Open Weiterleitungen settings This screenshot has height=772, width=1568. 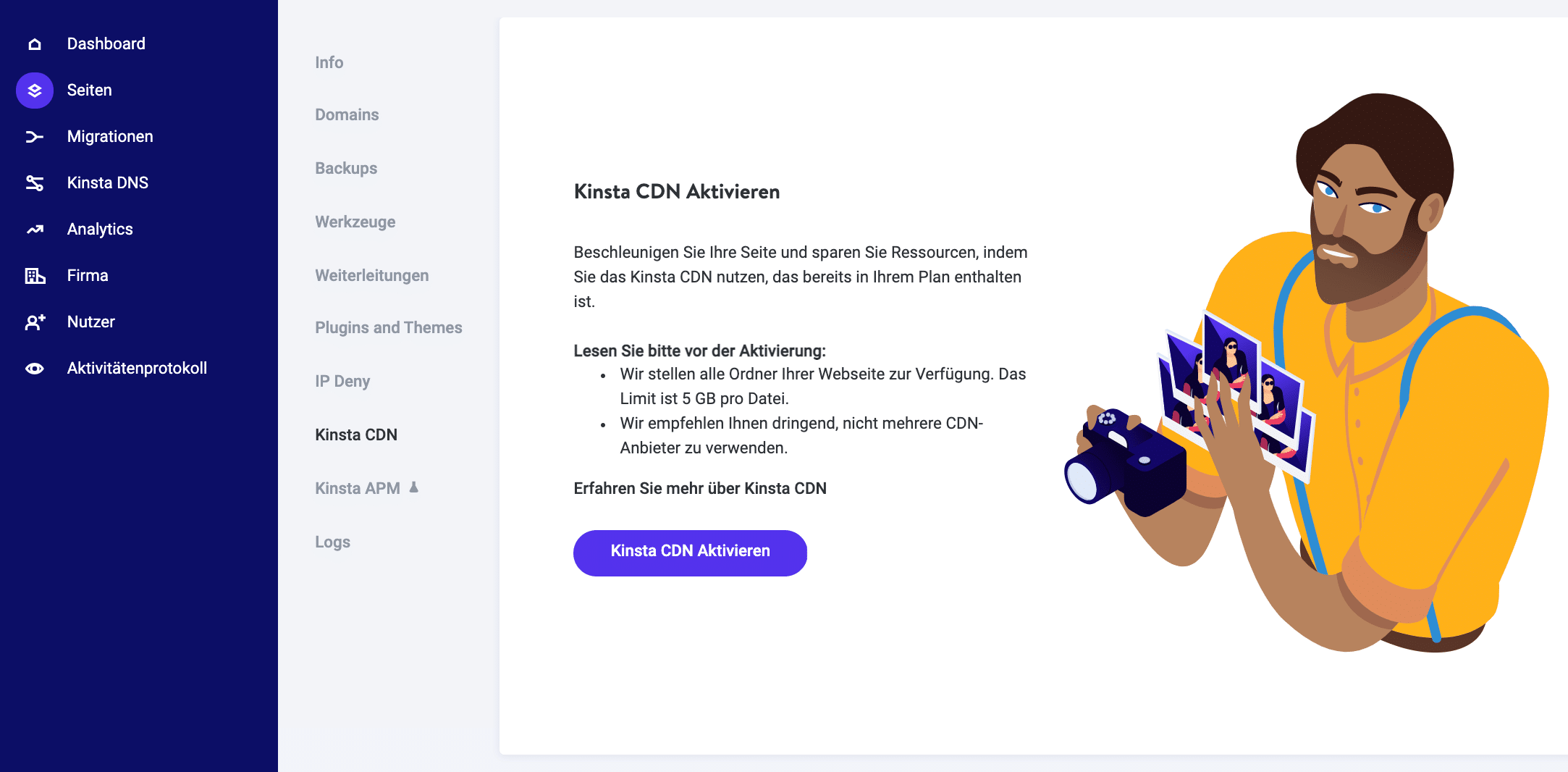point(371,275)
